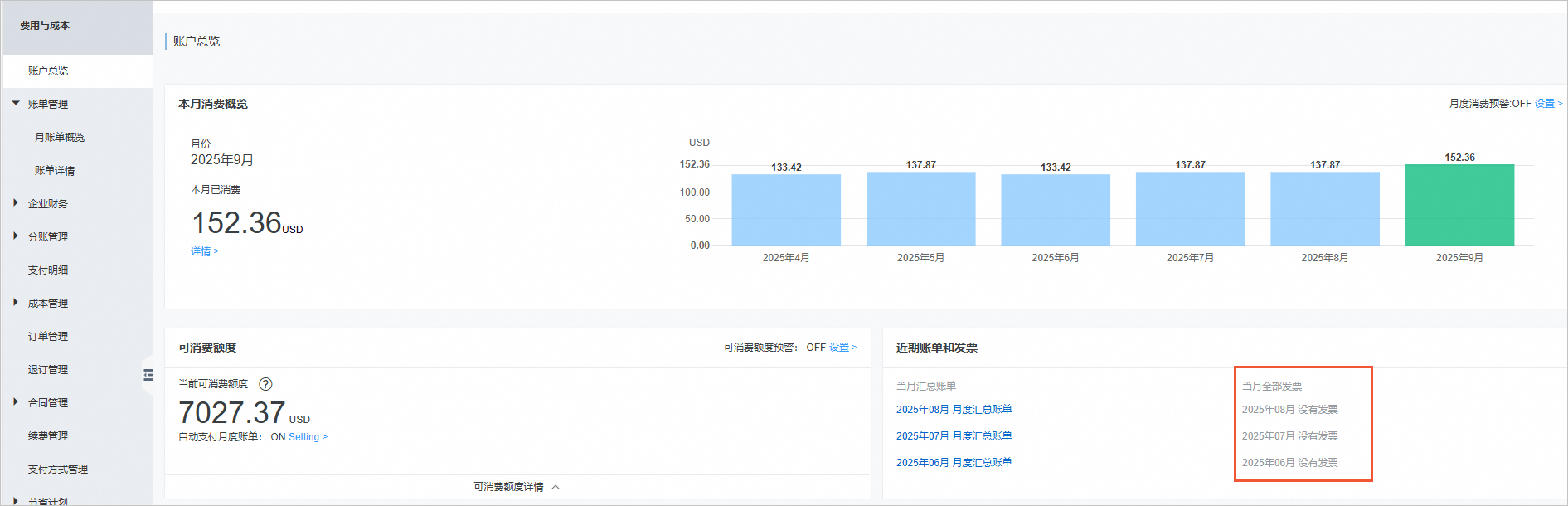This screenshot has width=1568, height=506.
Task: Click Setting link for auto-pay monthly bill
Action: [307, 437]
